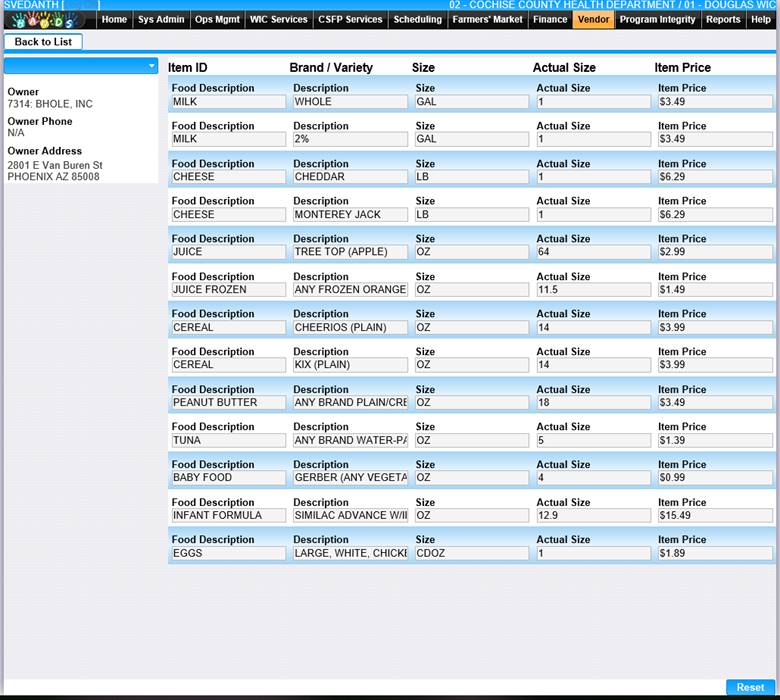This screenshot has width=780, height=700.
Task: Click the 64 actual size field
Action: 593,252
